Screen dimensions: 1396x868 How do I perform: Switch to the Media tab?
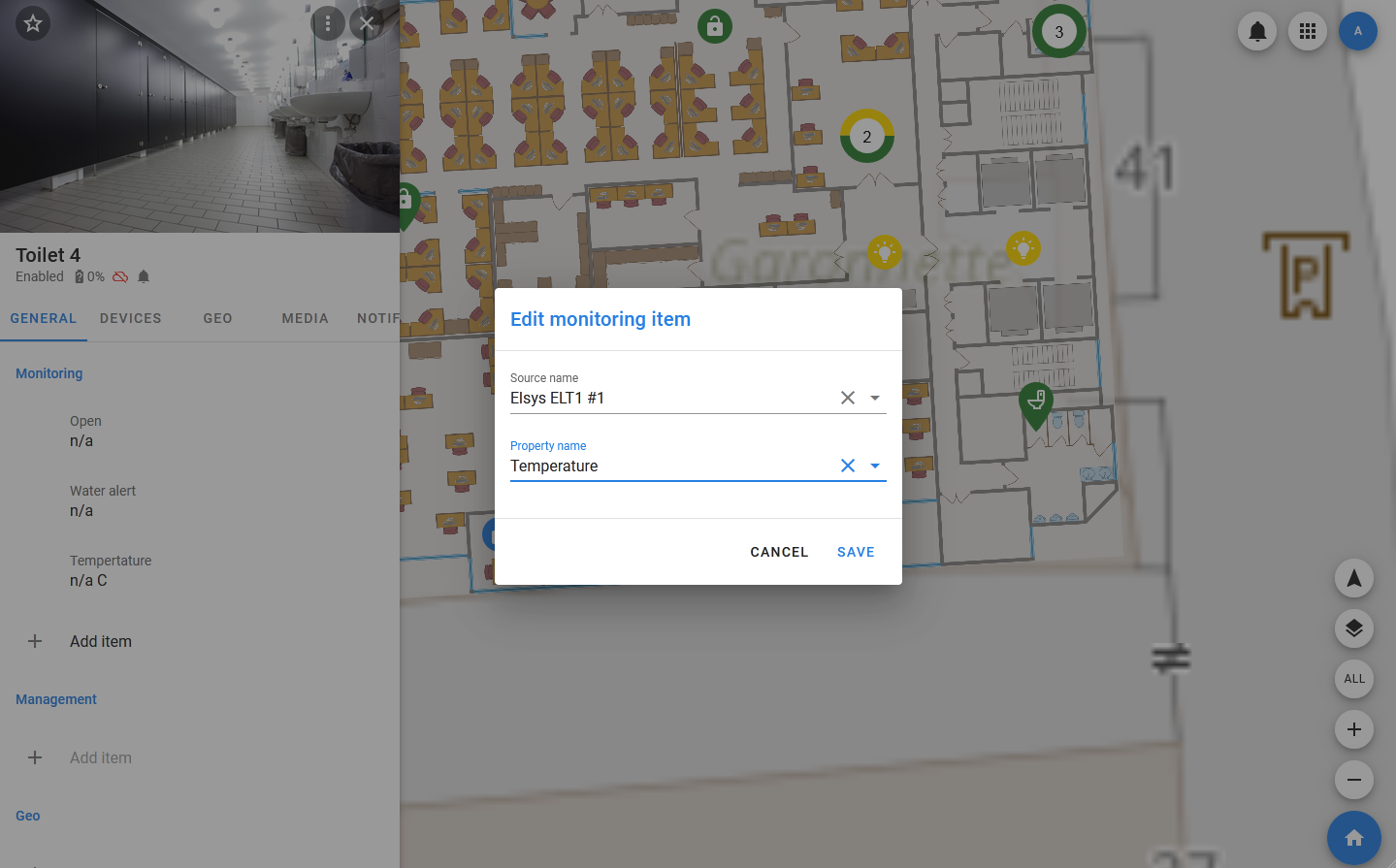[305, 318]
